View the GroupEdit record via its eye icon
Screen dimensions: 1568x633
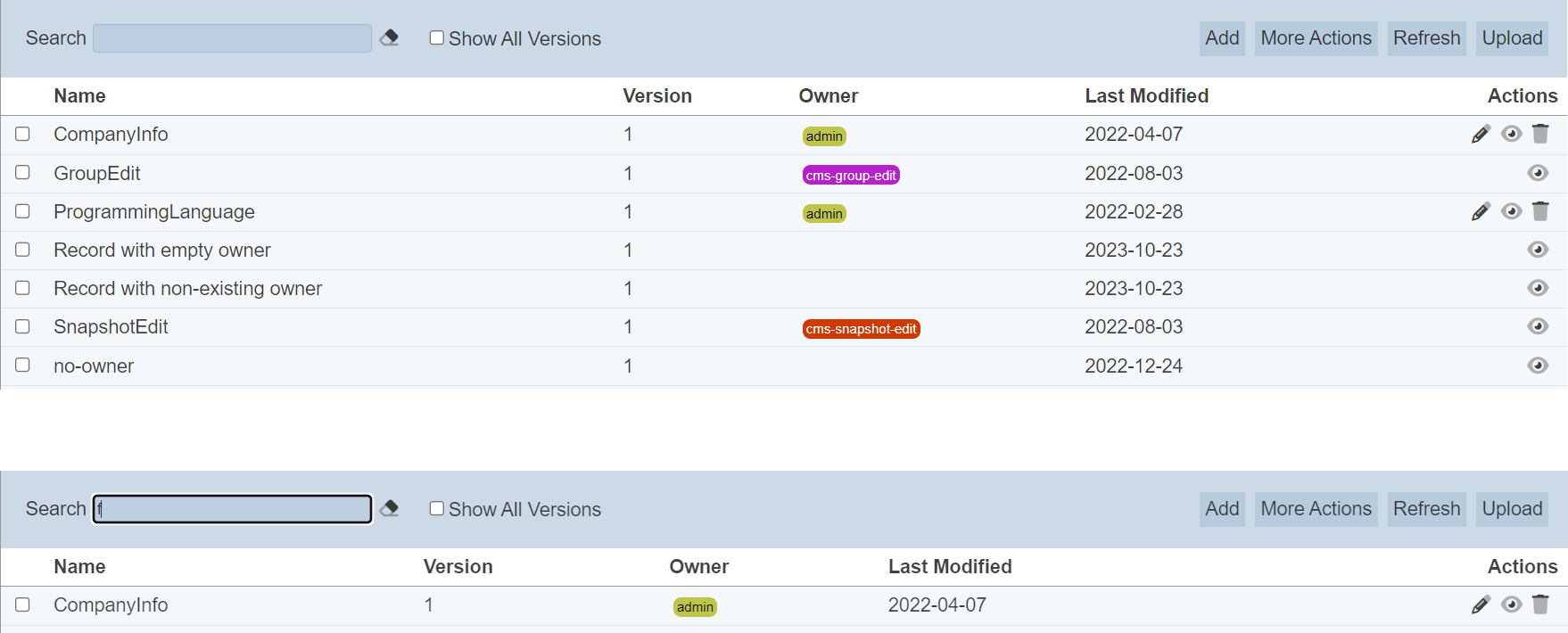point(1538,173)
